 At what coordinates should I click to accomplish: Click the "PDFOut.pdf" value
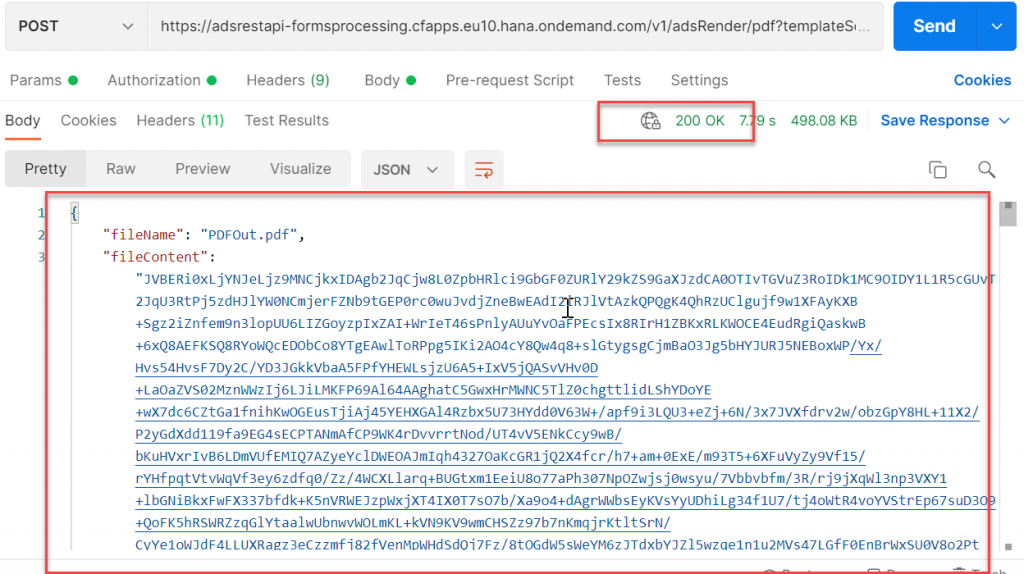coord(249,235)
